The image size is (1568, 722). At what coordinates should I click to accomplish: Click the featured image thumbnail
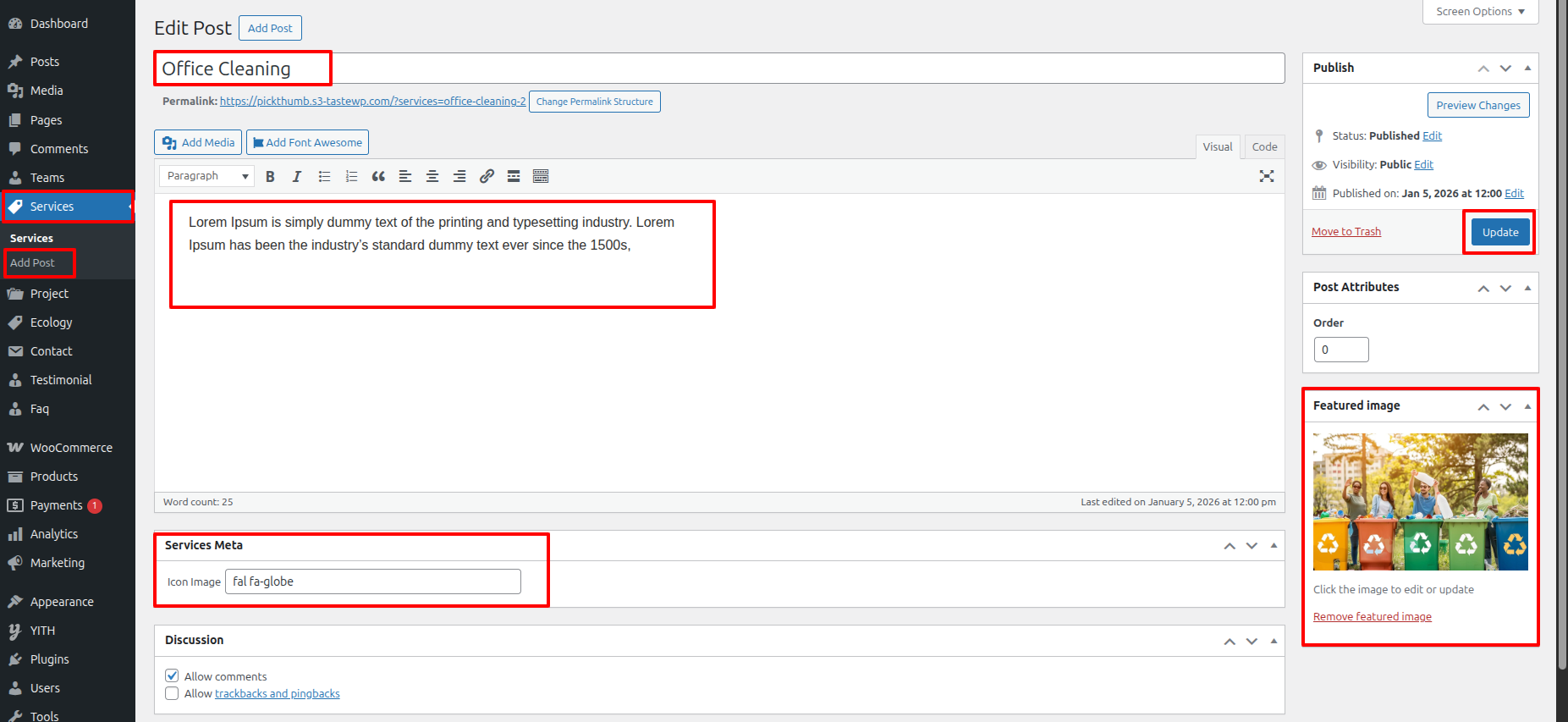tap(1420, 502)
